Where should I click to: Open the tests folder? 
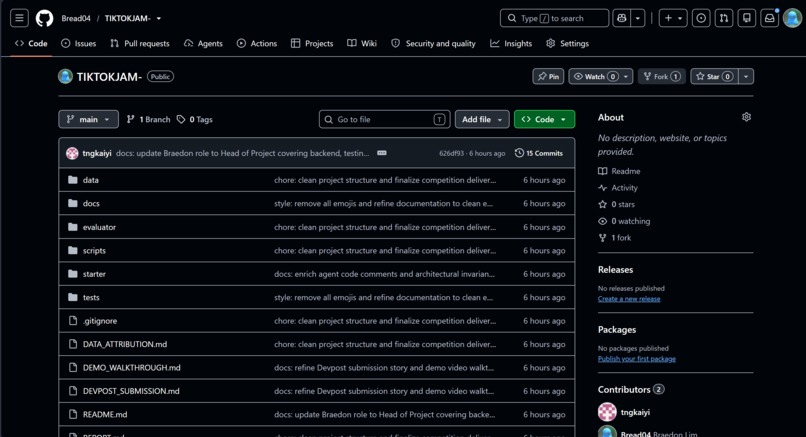tap(91, 298)
